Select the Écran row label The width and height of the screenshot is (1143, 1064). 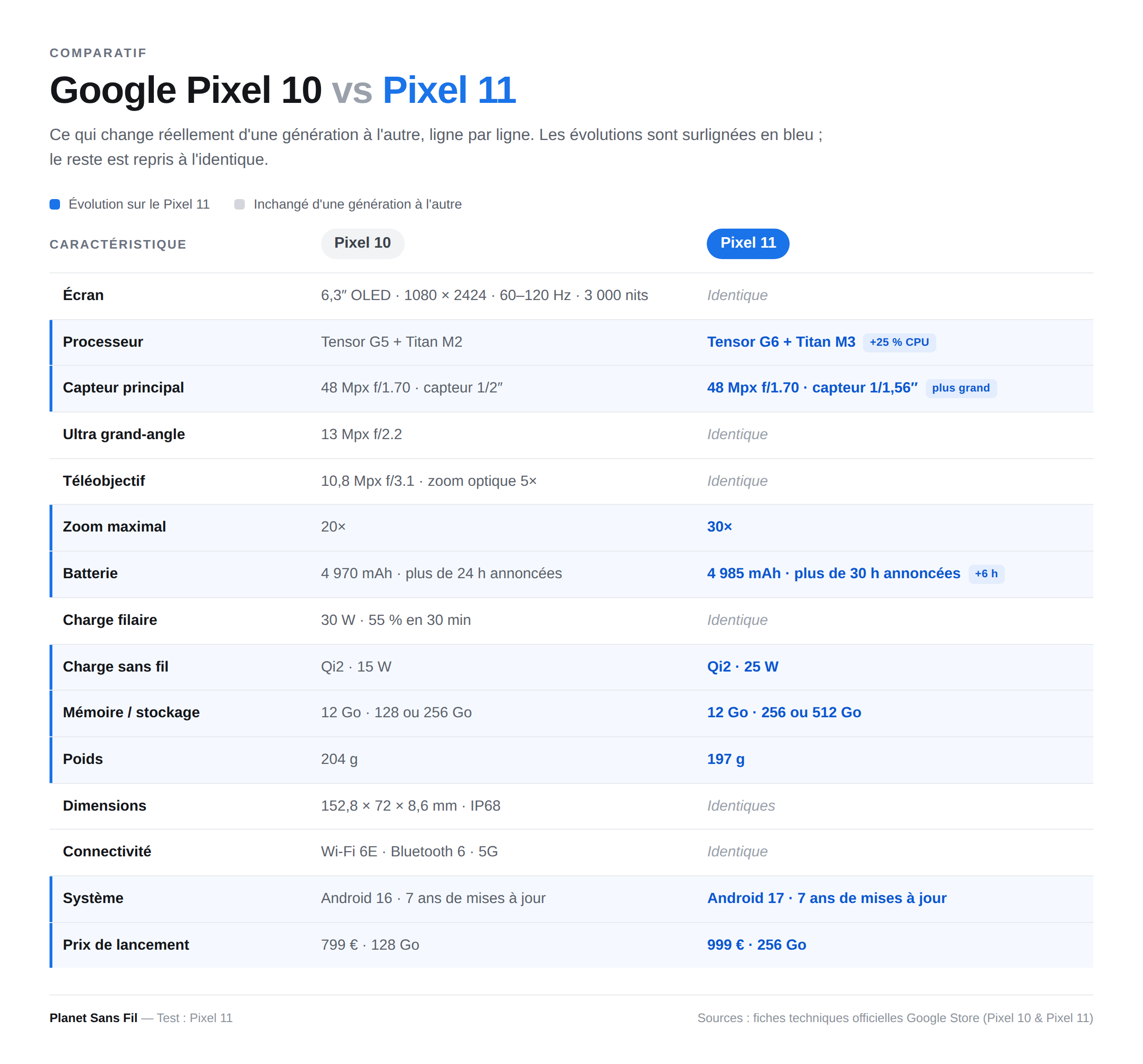click(x=83, y=295)
